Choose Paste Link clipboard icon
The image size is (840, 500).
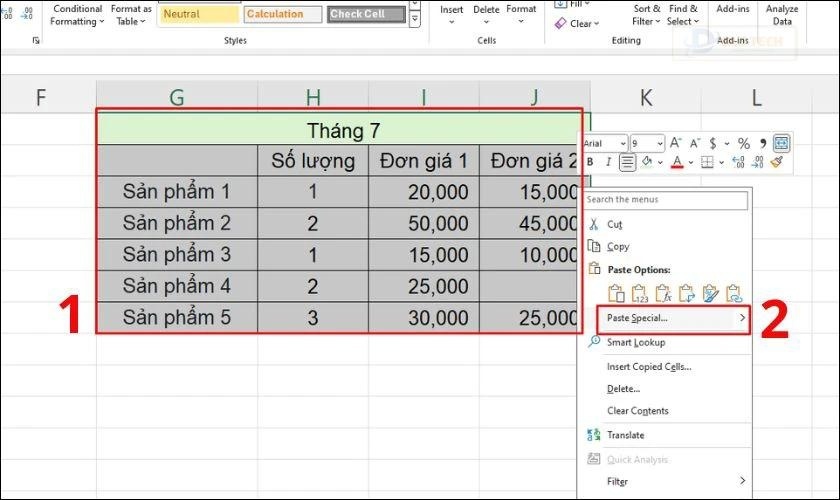pos(735,294)
